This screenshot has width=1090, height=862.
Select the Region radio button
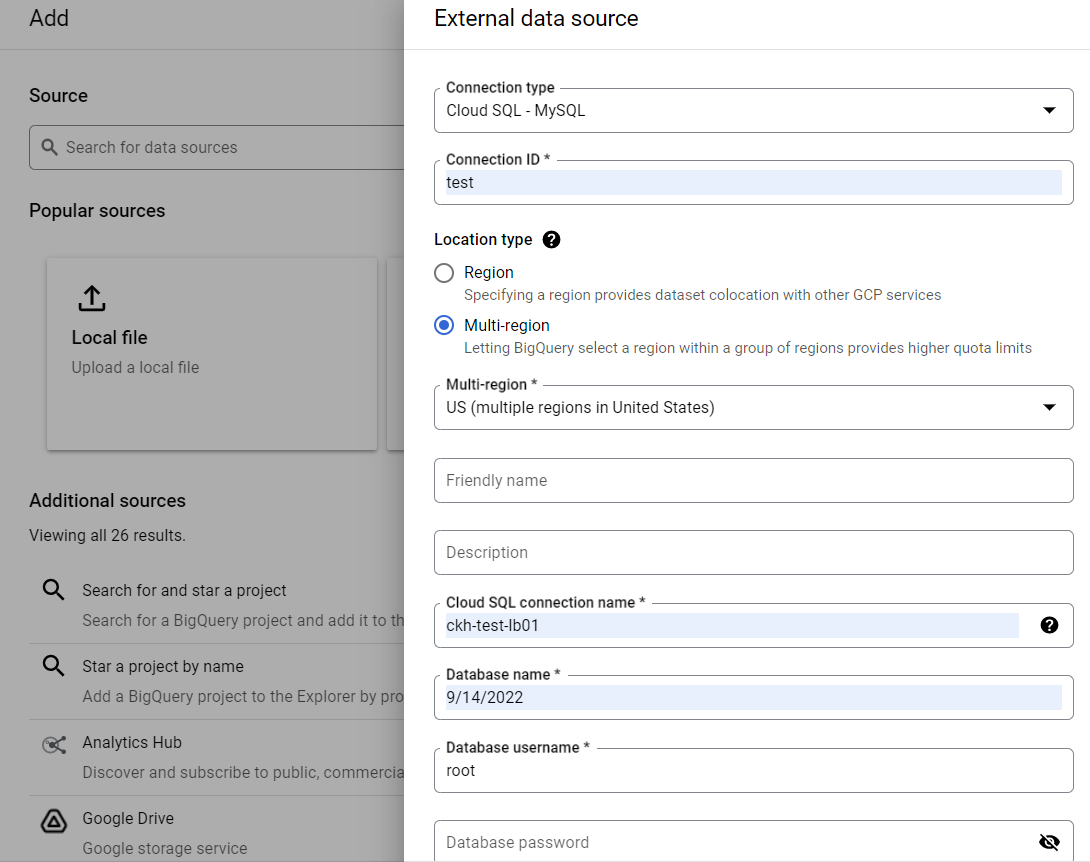(x=444, y=273)
